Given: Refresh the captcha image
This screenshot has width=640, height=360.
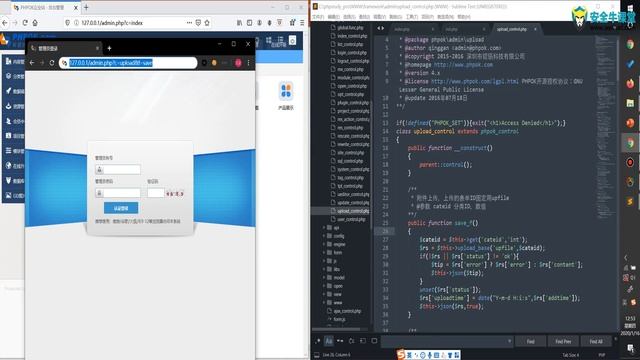Looking at the screenshot, I should click(x=175, y=193).
